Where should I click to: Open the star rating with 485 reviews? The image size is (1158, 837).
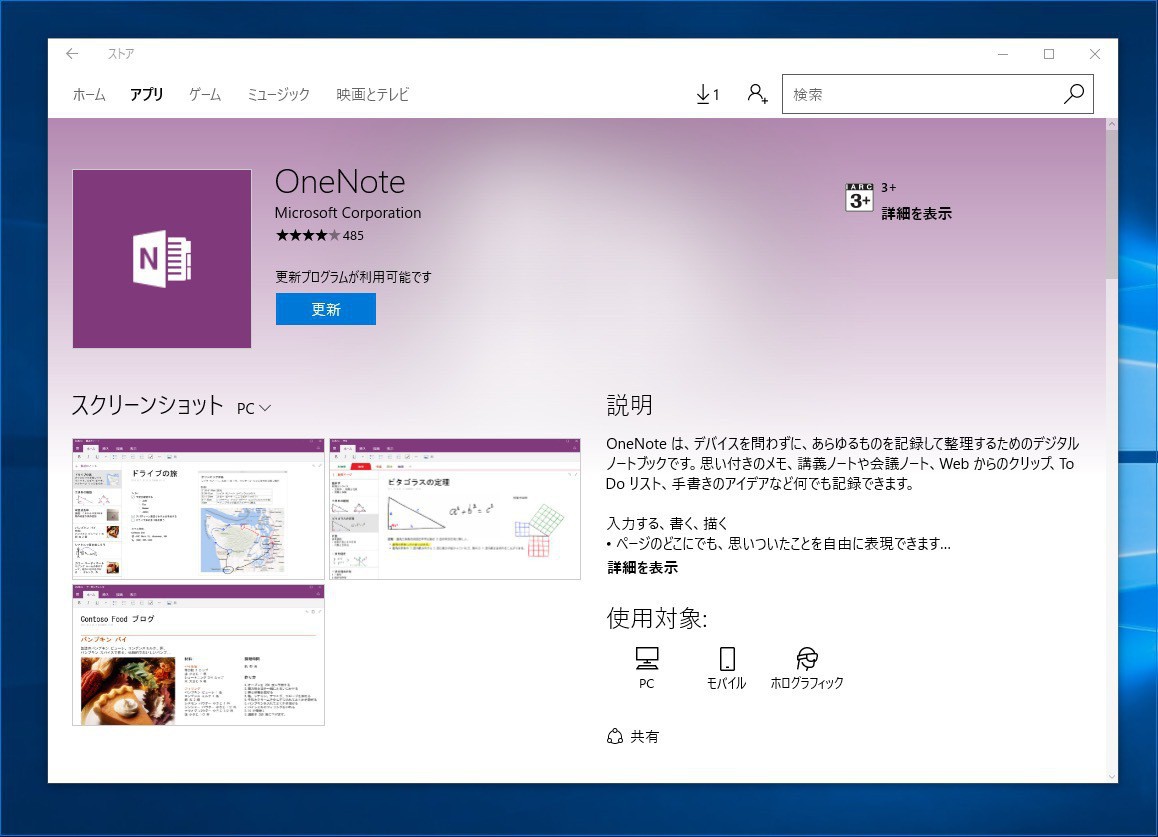coord(319,236)
